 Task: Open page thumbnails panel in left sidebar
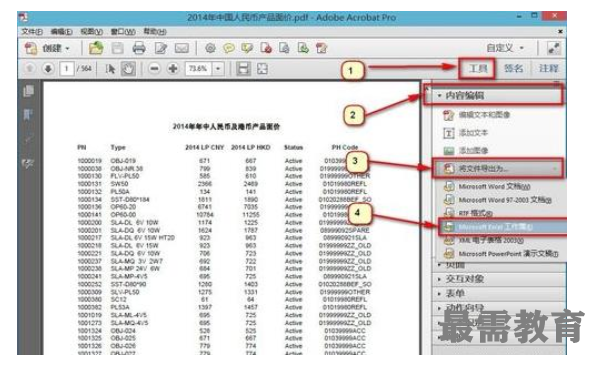tap(28, 91)
